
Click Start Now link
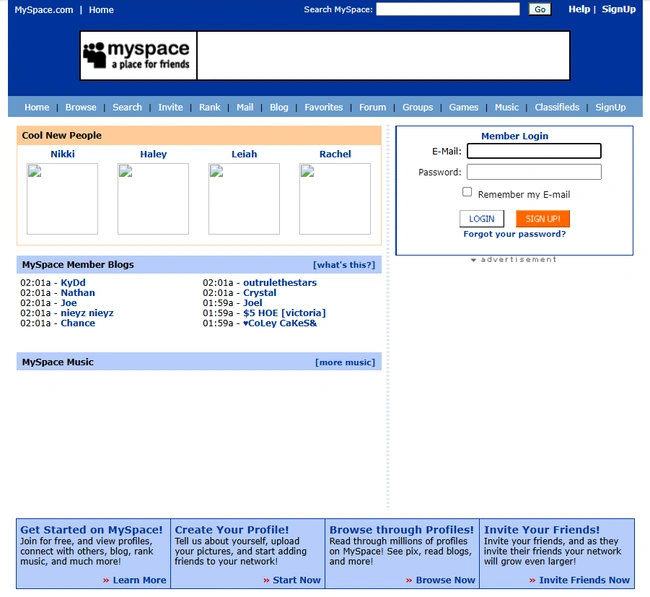pyautogui.click(x=296, y=580)
